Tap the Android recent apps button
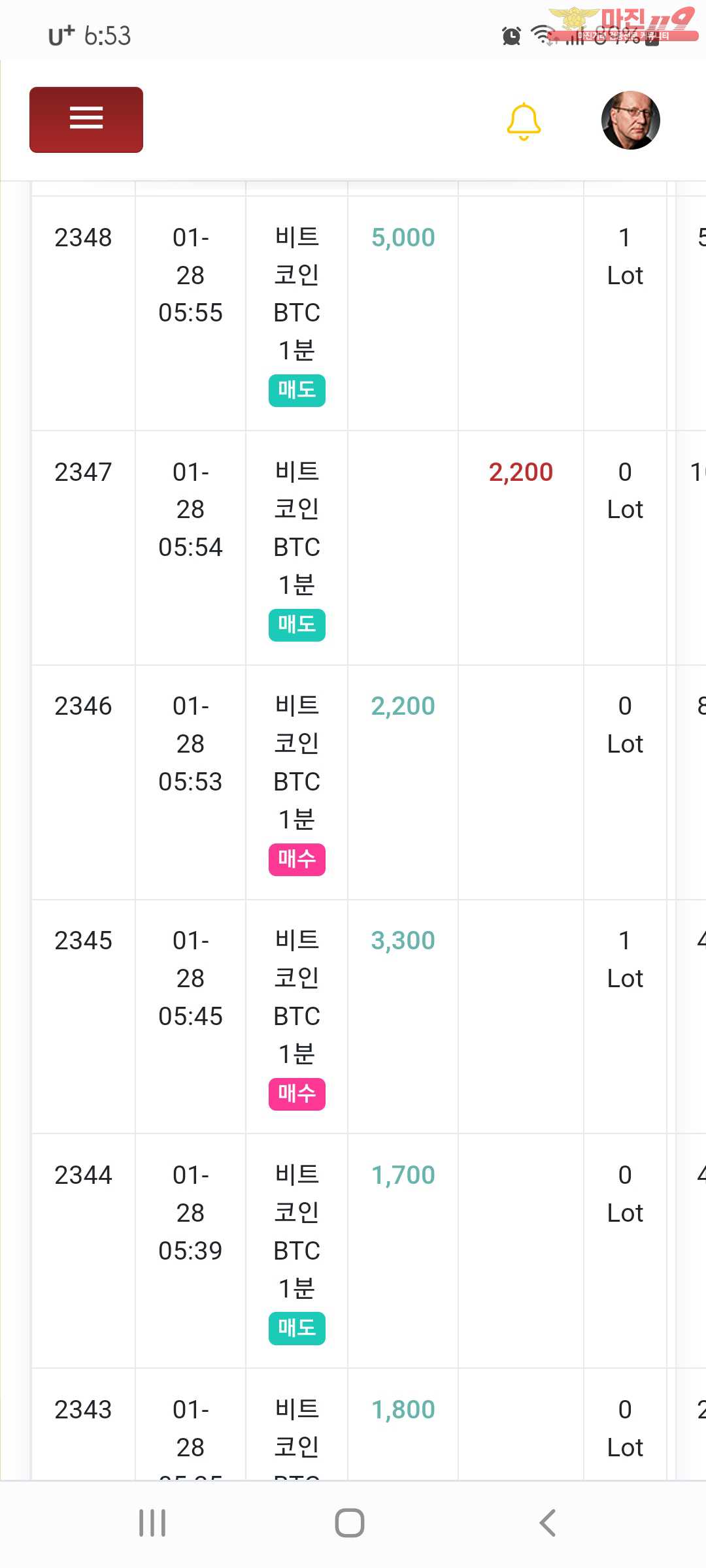The height and width of the screenshot is (1568, 706). (x=152, y=1523)
